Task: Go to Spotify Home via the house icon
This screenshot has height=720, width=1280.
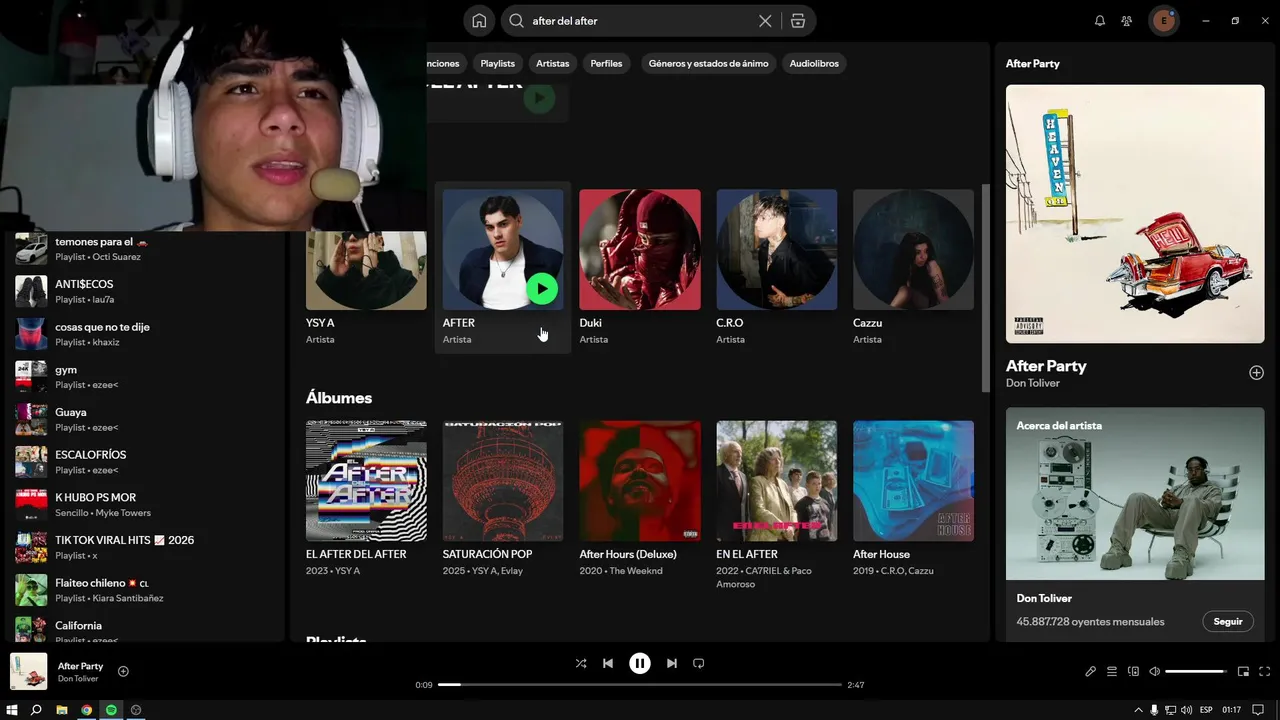Action: point(480,20)
